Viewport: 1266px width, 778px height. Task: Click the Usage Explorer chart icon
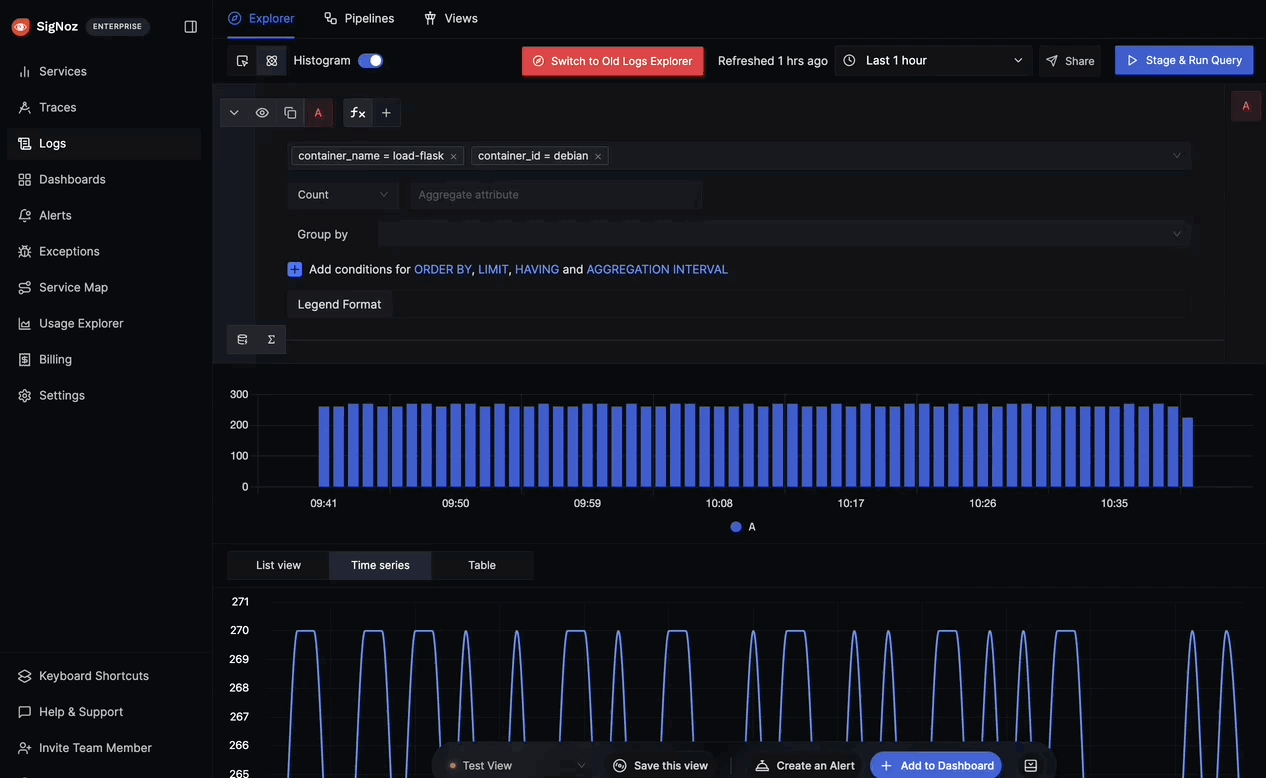pos(25,323)
